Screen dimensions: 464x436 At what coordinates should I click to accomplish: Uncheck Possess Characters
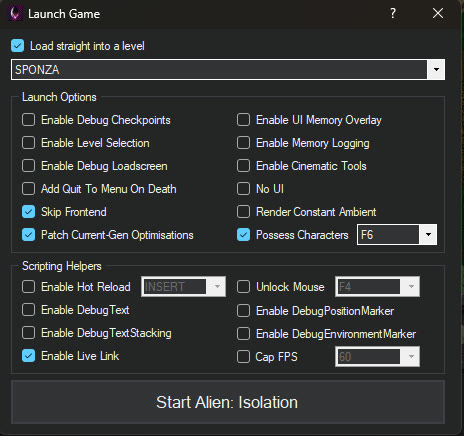point(243,235)
